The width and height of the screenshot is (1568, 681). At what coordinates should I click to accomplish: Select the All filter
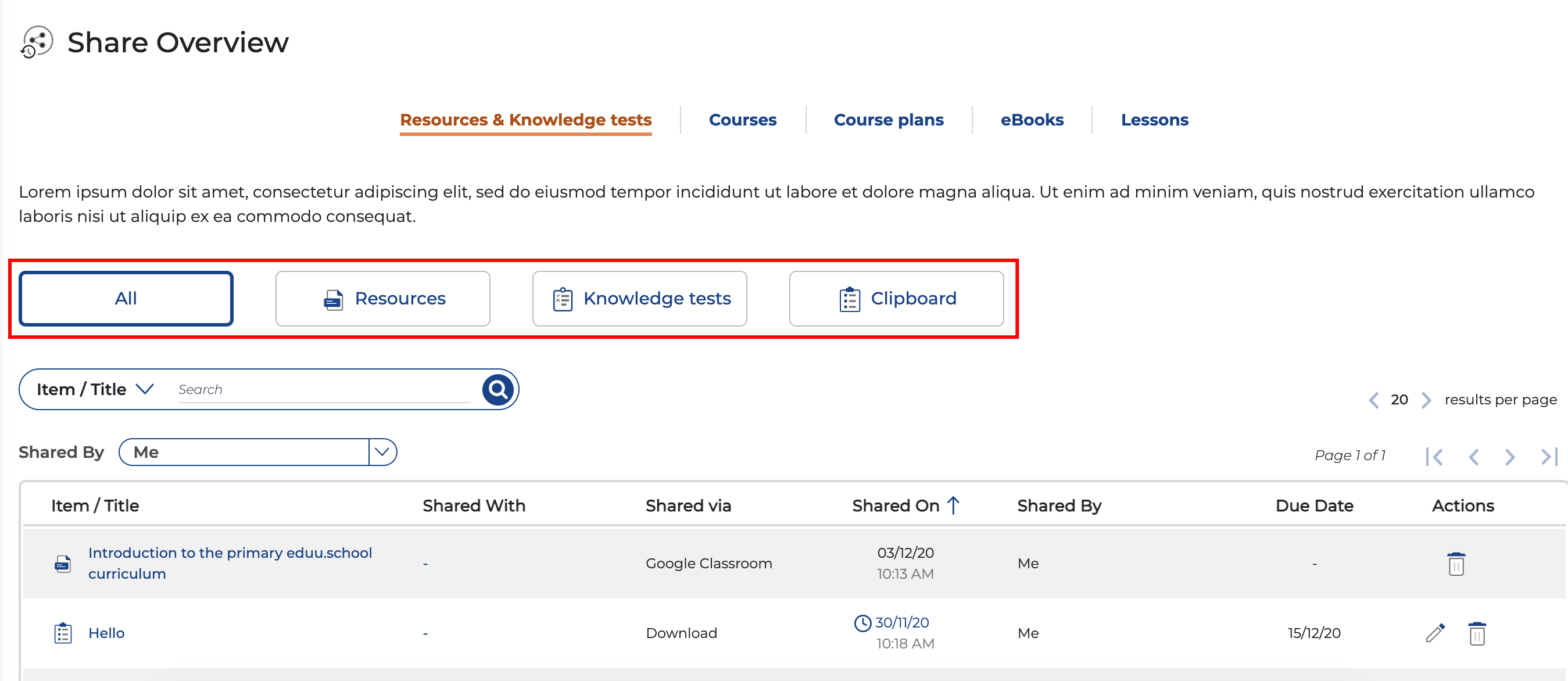[x=126, y=298]
